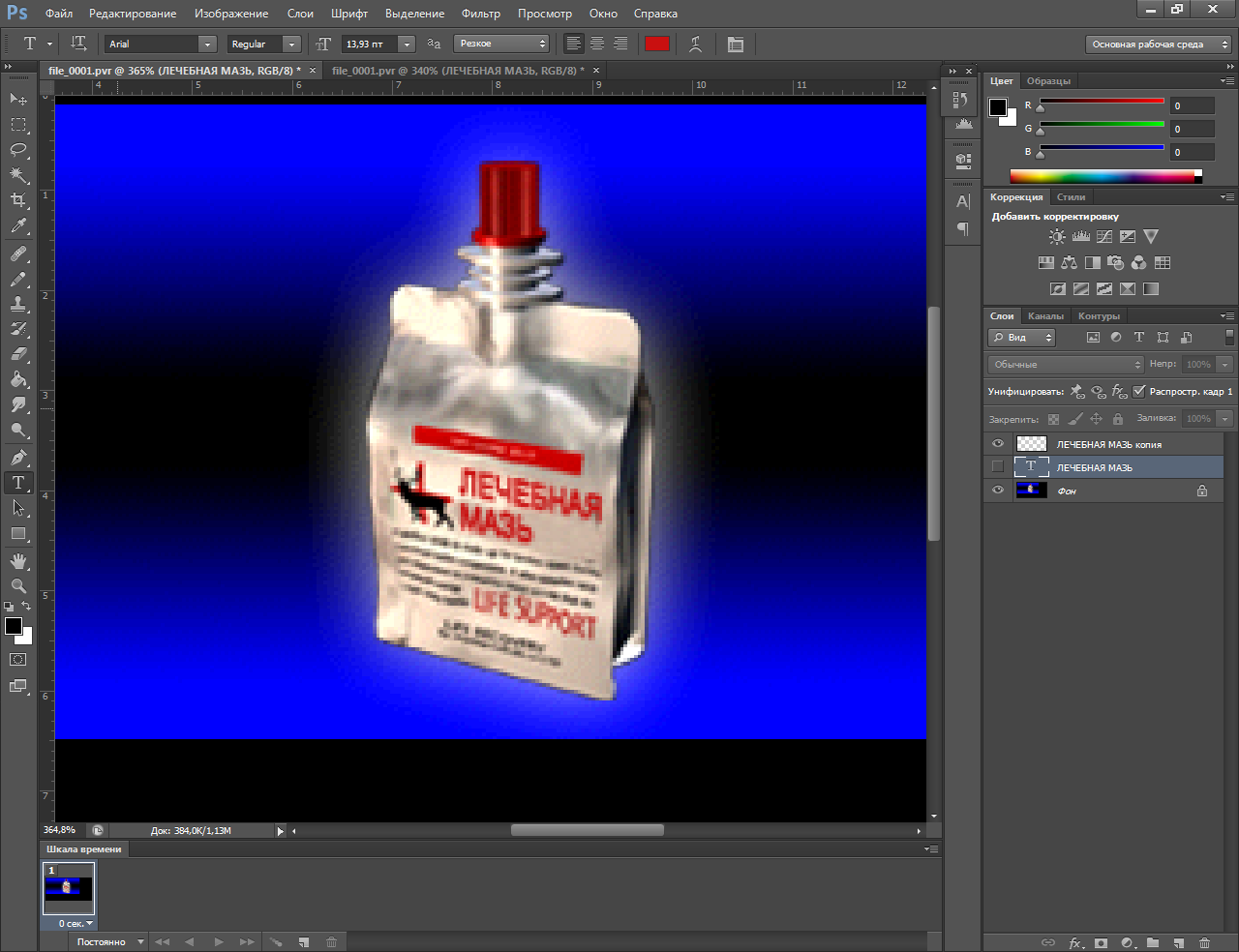Select frame 1 thumbnail in the timeline

(69, 888)
